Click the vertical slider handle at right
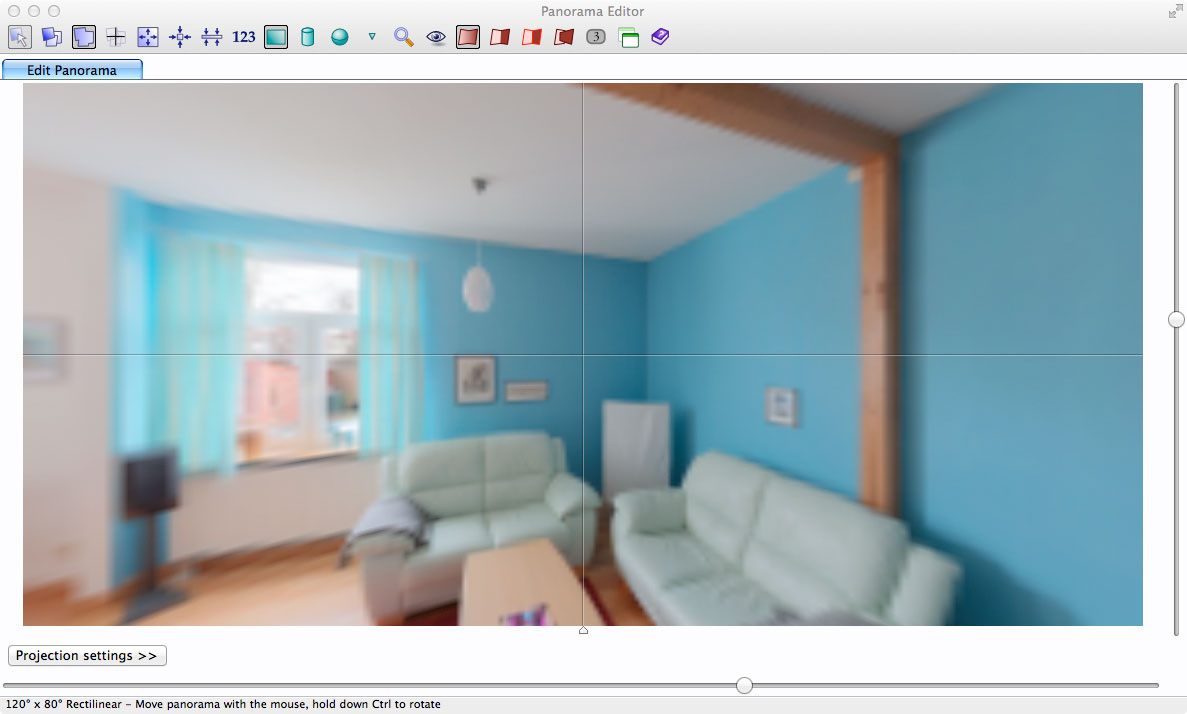Screen dimensions: 1187x714 click(x=1176, y=319)
